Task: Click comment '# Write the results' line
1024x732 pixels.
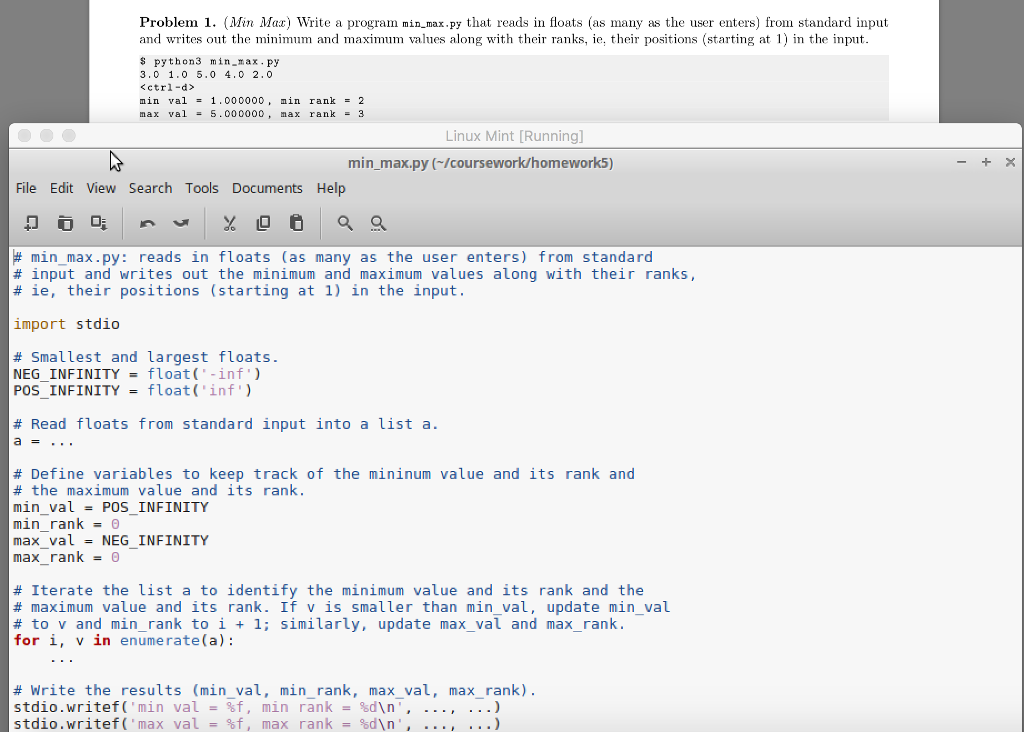Action: point(275,690)
